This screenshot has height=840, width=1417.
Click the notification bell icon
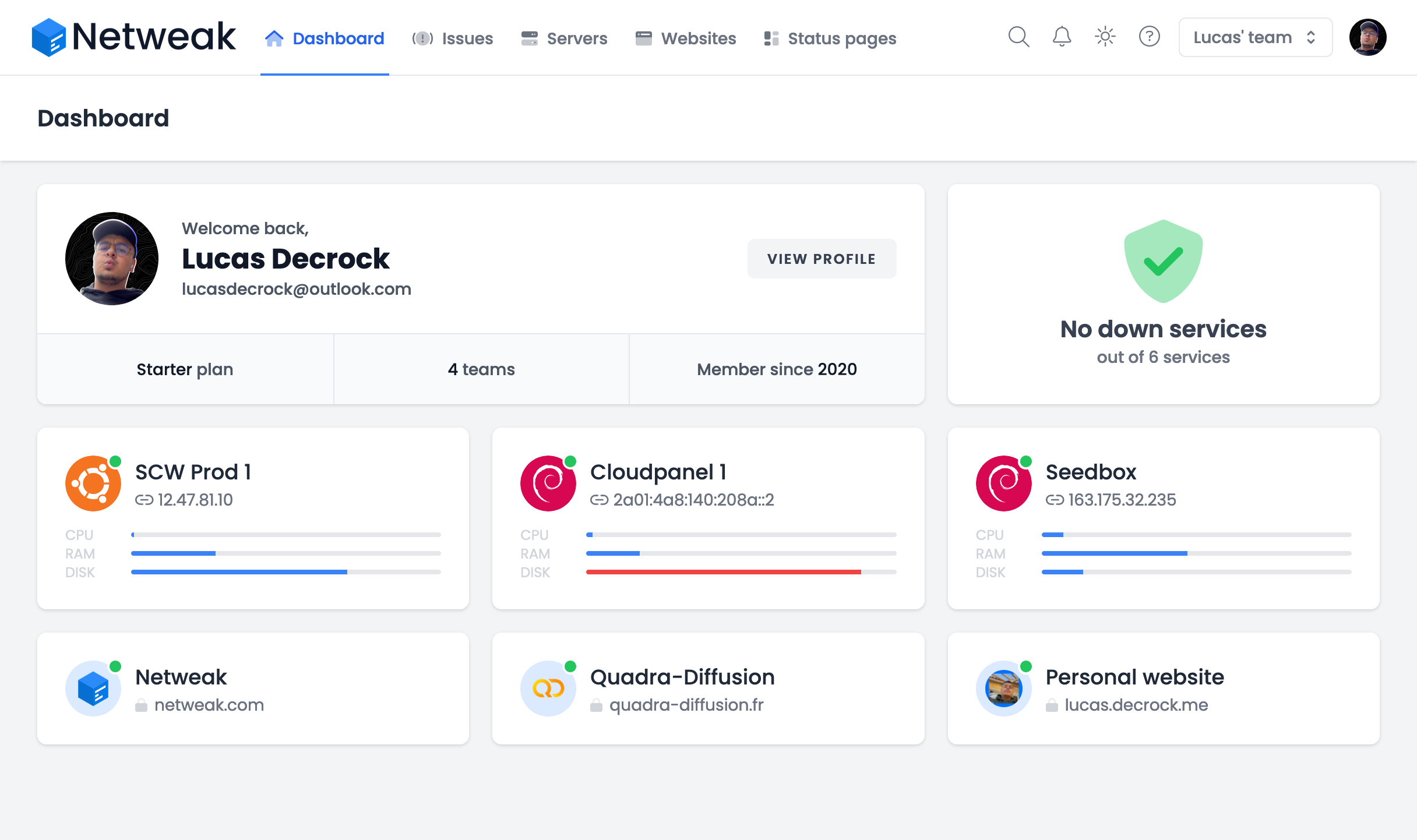tap(1061, 37)
